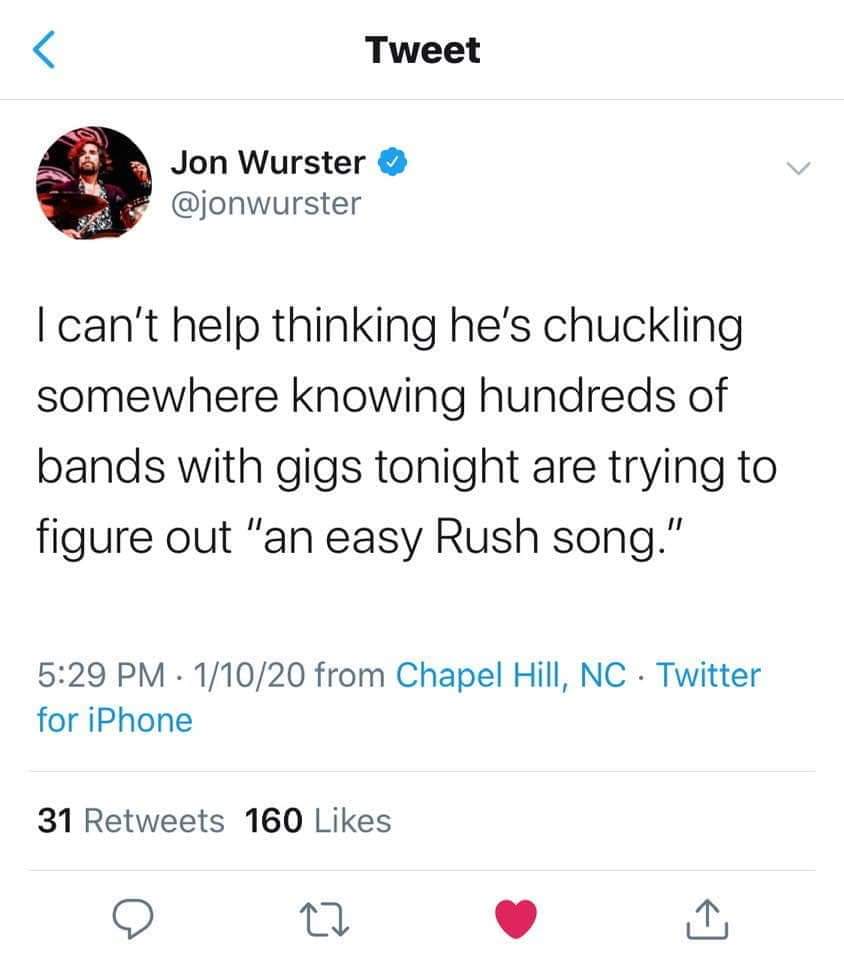The height and width of the screenshot is (960, 844).
Task: Tap the blue verified badge
Action: [392, 162]
